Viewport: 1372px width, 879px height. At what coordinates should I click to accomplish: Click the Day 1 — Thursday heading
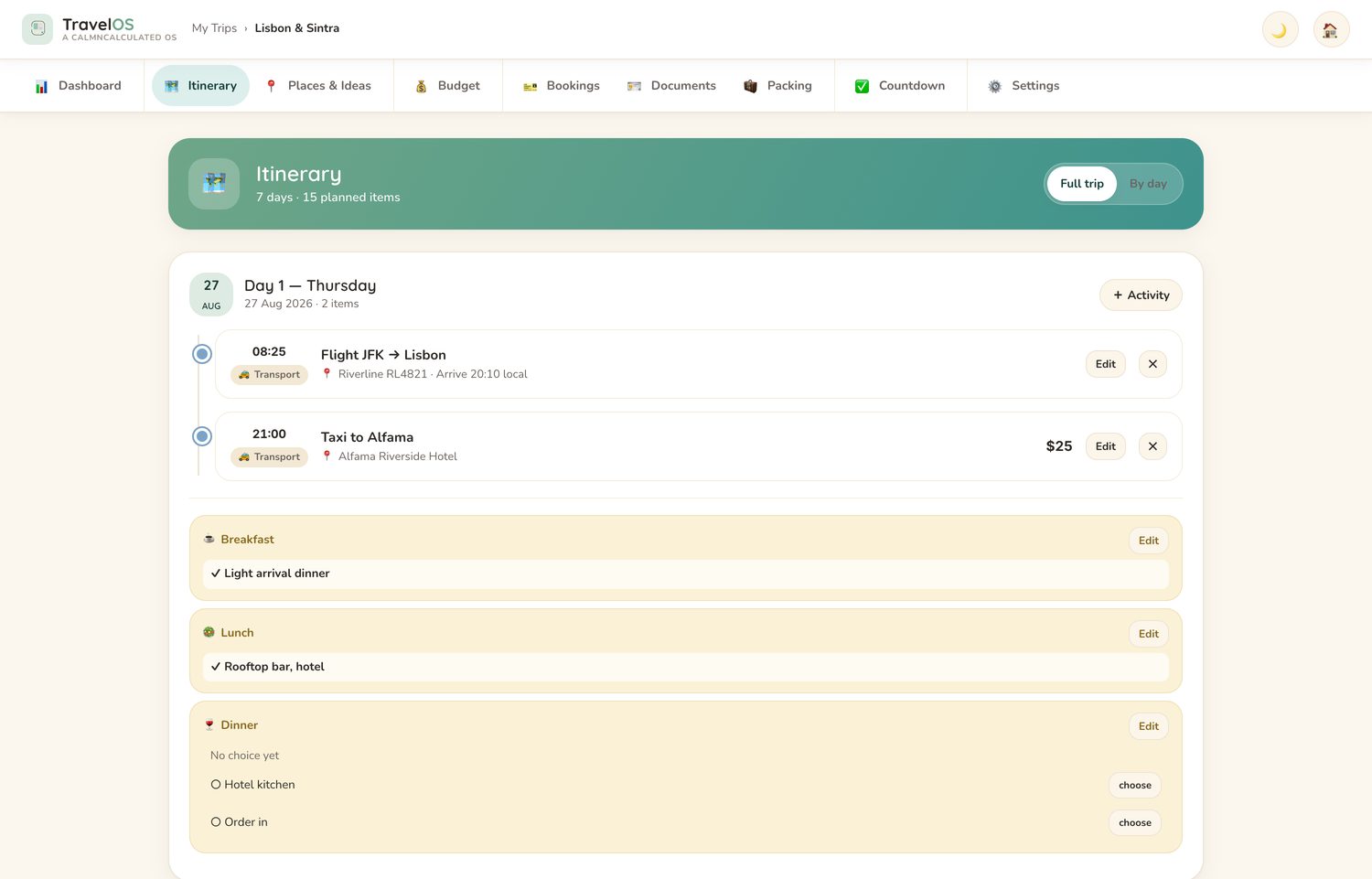[x=310, y=285]
